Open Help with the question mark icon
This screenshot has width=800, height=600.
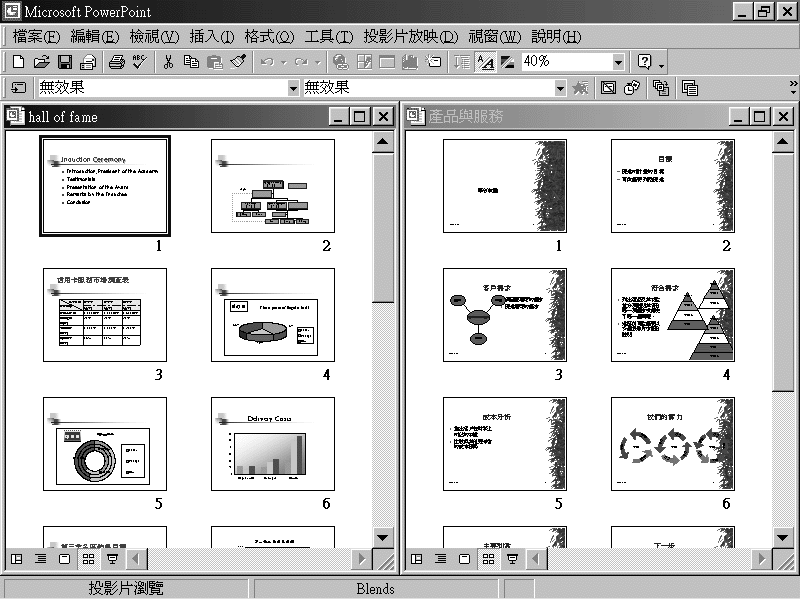tap(644, 62)
